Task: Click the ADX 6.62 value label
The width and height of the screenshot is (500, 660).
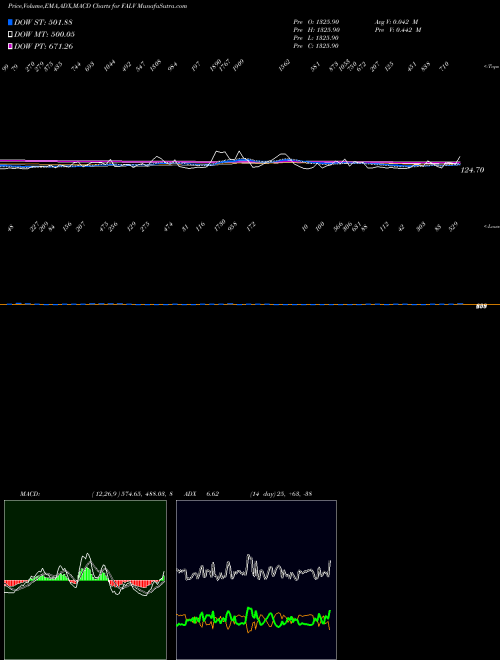Action: pyautogui.click(x=201, y=494)
